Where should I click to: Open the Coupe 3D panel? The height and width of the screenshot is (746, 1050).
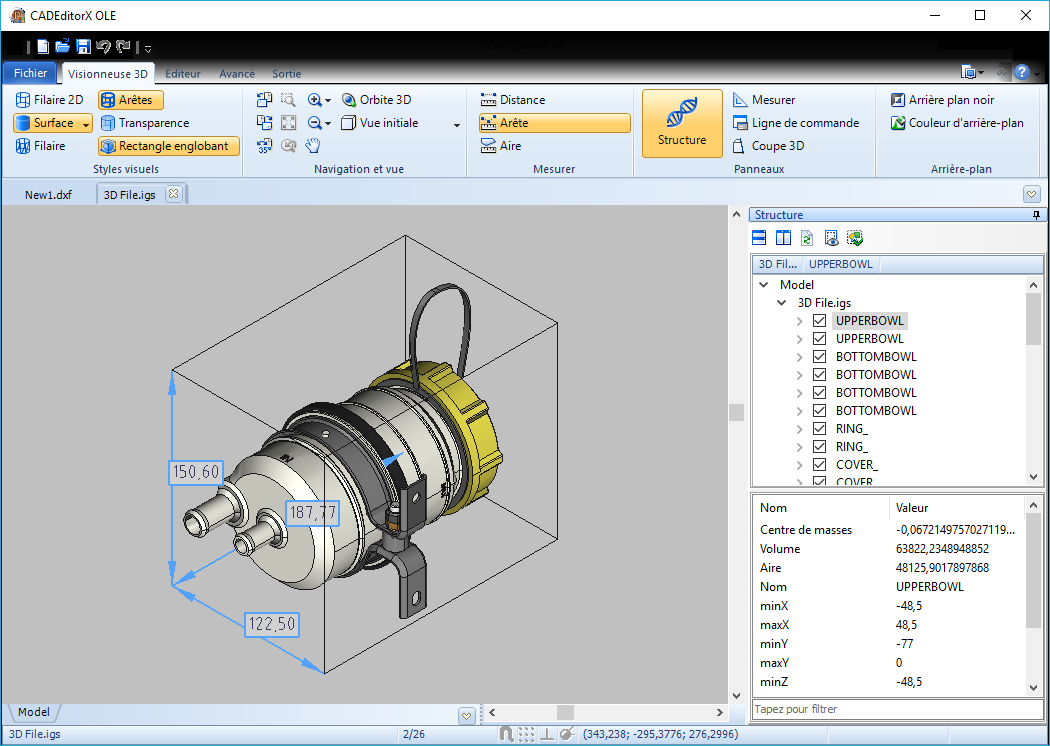pyautogui.click(x=768, y=146)
